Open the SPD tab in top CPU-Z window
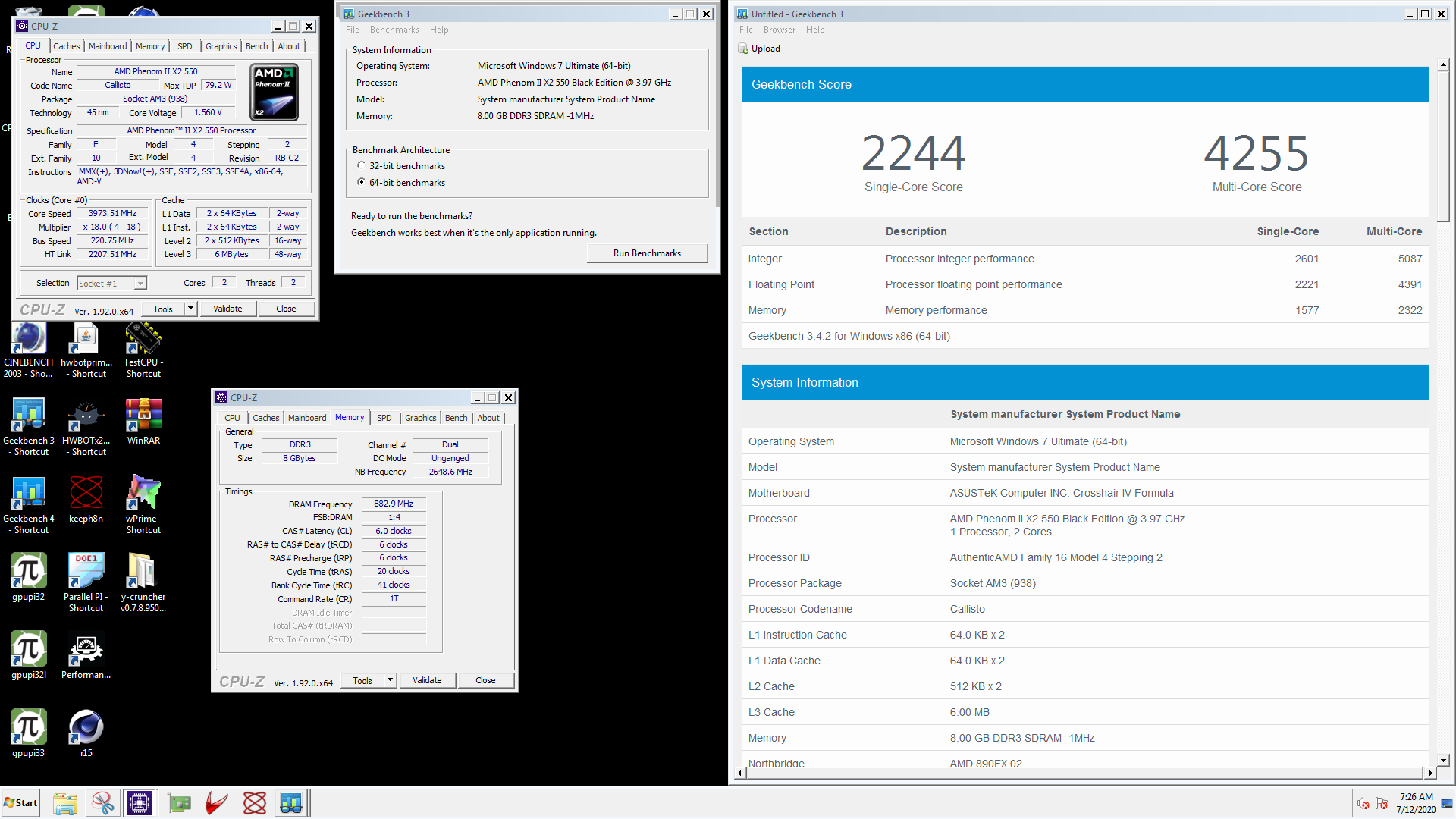This screenshot has height=819, width=1456. (x=185, y=46)
